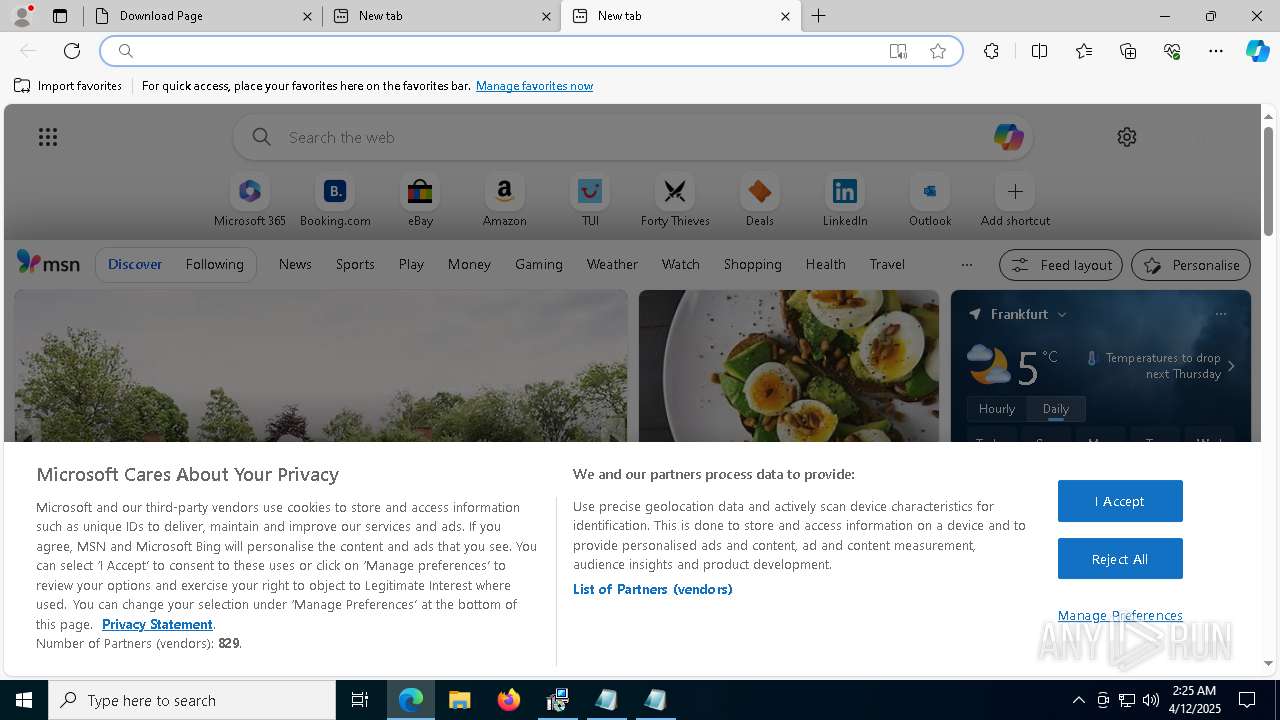Click Personalise button
The image size is (1280, 720).
pyautogui.click(x=1191, y=265)
